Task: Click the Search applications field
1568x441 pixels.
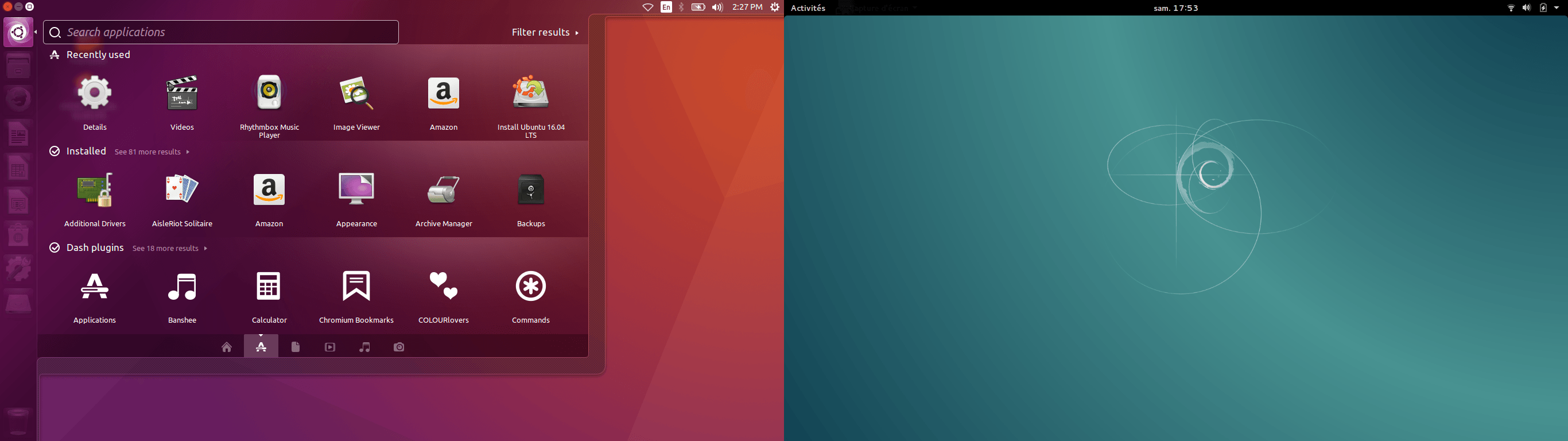Action: click(221, 32)
